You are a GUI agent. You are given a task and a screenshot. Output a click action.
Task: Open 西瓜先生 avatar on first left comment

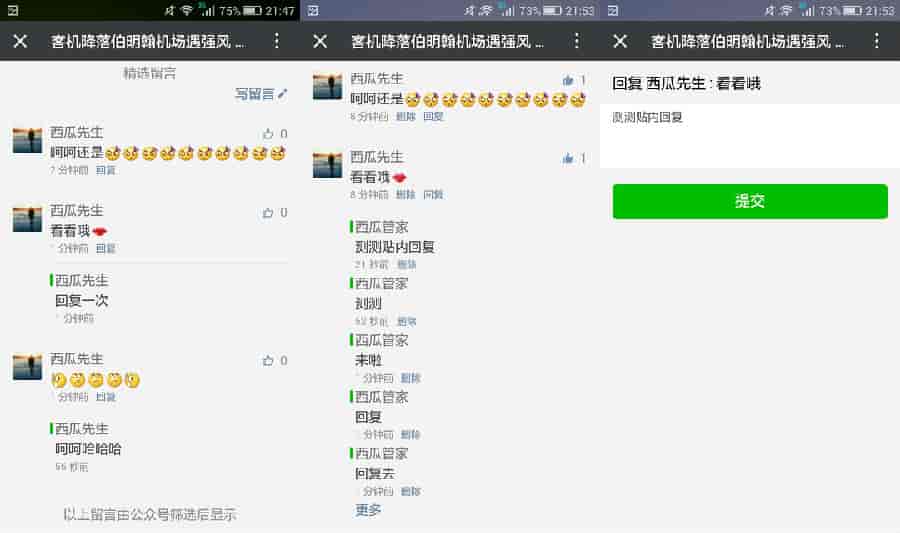28,141
